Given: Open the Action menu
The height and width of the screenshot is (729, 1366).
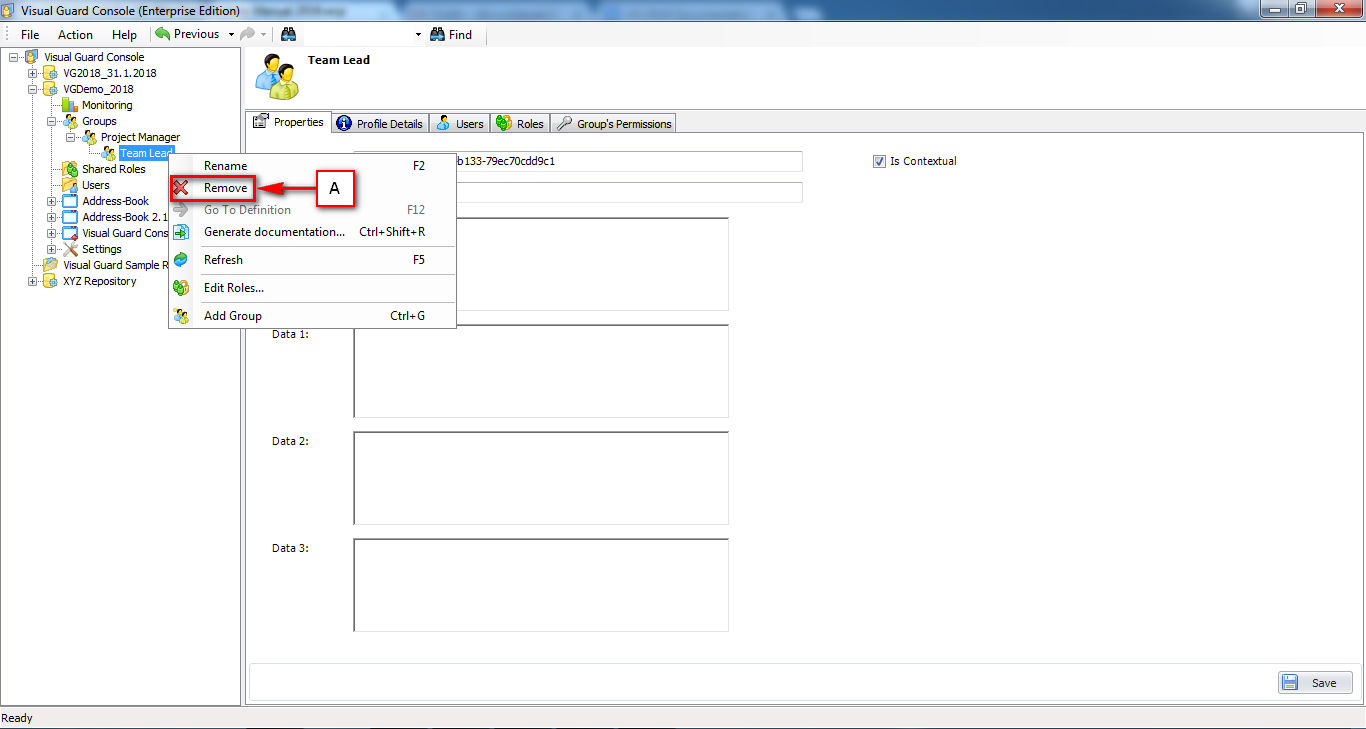Looking at the screenshot, I should pyautogui.click(x=75, y=33).
